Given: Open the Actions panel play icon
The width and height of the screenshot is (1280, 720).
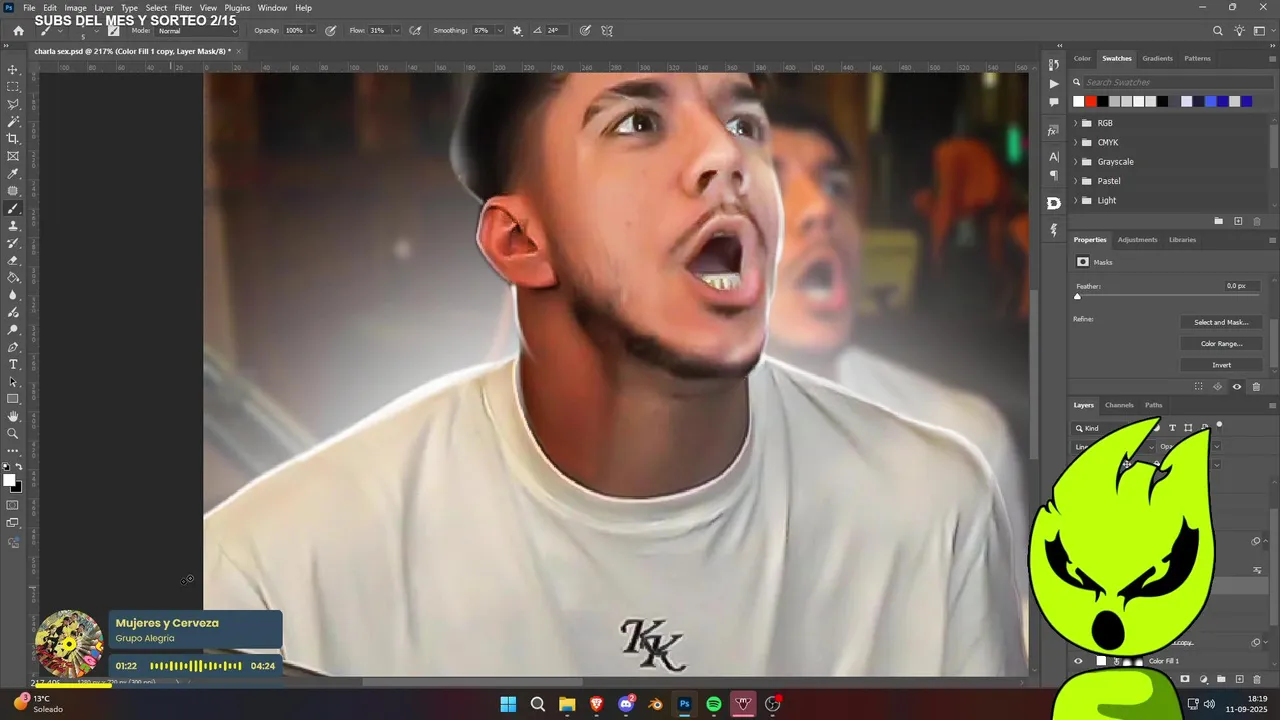Looking at the screenshot, I should (1053, 84).
